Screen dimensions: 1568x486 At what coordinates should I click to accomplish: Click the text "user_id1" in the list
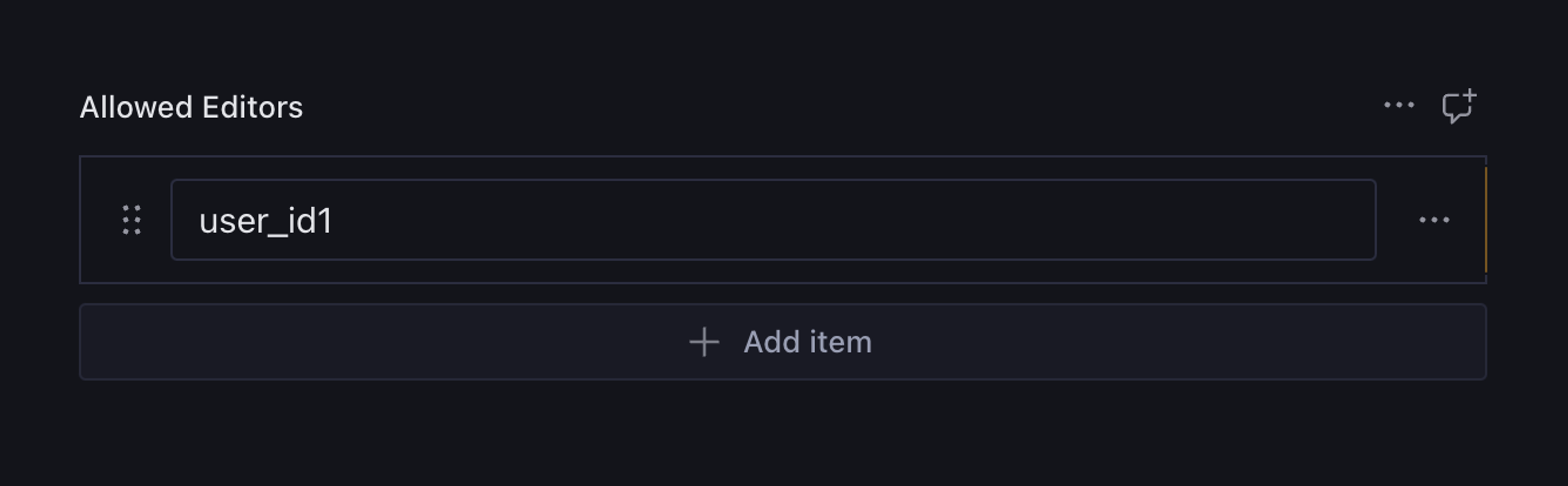click(265, 221)
